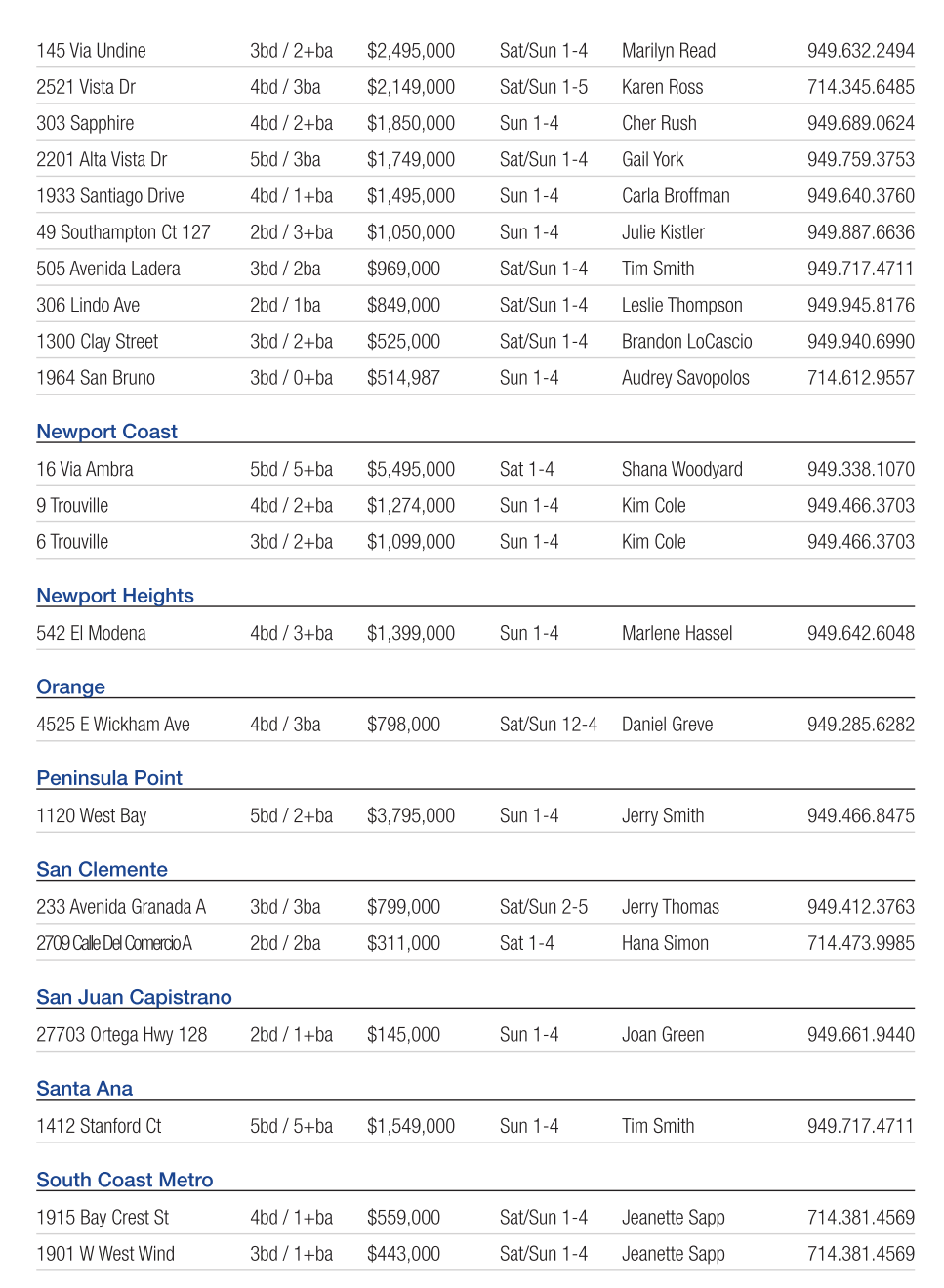Screen dimensions: 944x1288
Task: Select the 145 Via Undine address
Action: pos(91,51)
